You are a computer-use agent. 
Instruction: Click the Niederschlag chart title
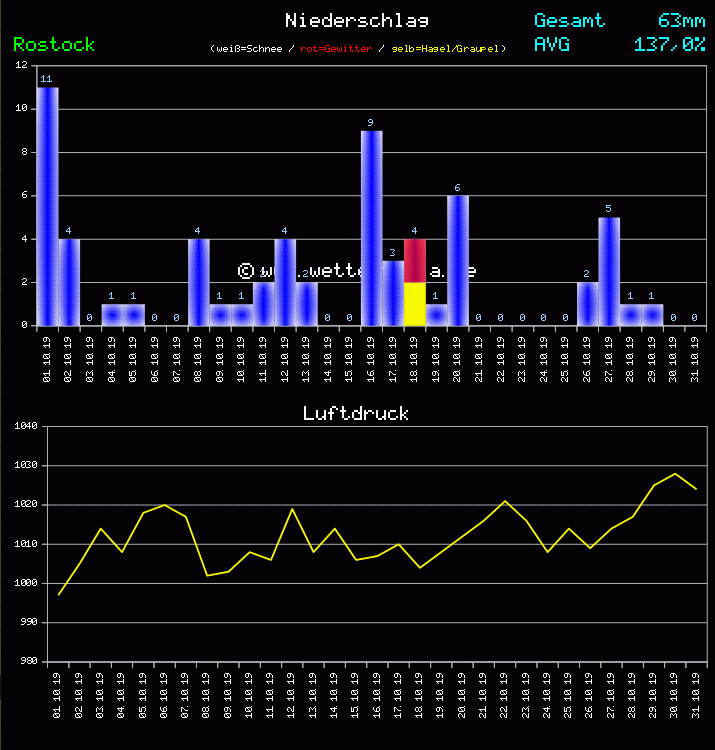(x=356, y=20)
